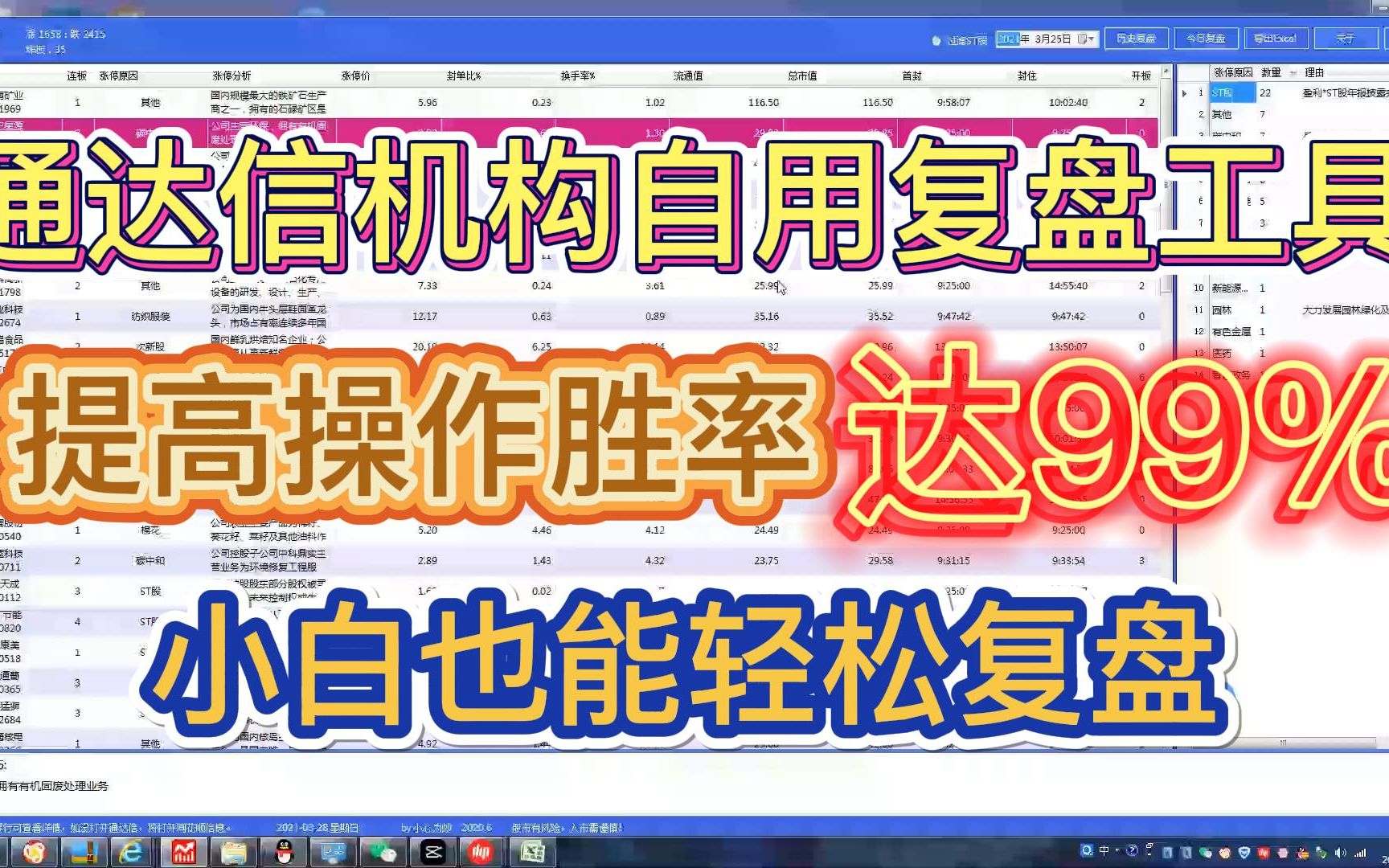The height and width of the screenshot is (868, 1389).
Task: Click the red tray icon near the shield
Action: click(1264, 853)
